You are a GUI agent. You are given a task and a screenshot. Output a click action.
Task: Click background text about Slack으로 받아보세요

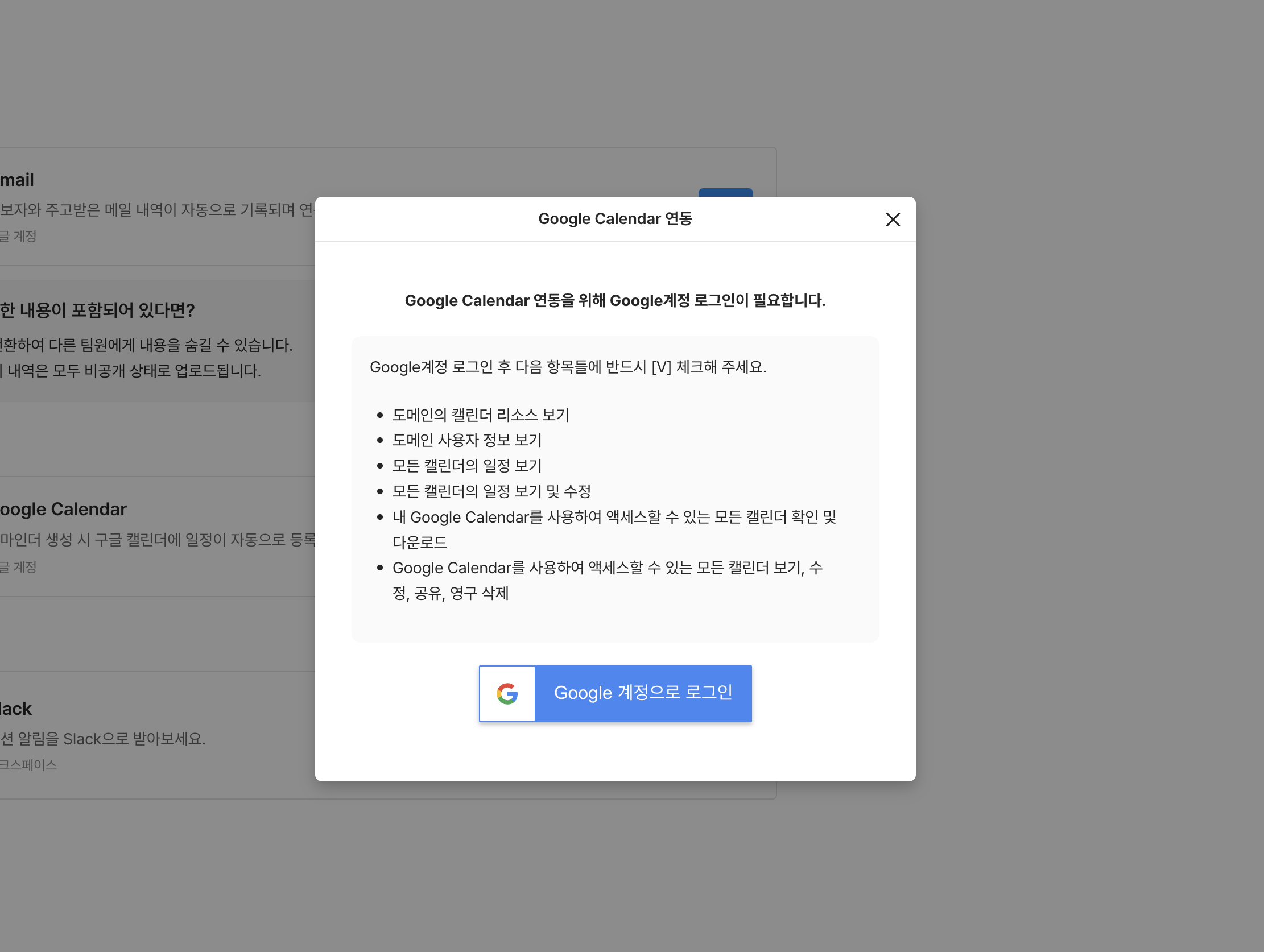103,739
